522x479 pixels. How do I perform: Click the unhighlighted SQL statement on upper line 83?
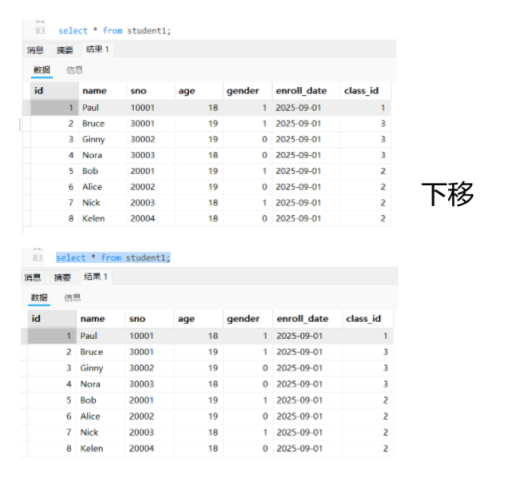click(114, 31)
